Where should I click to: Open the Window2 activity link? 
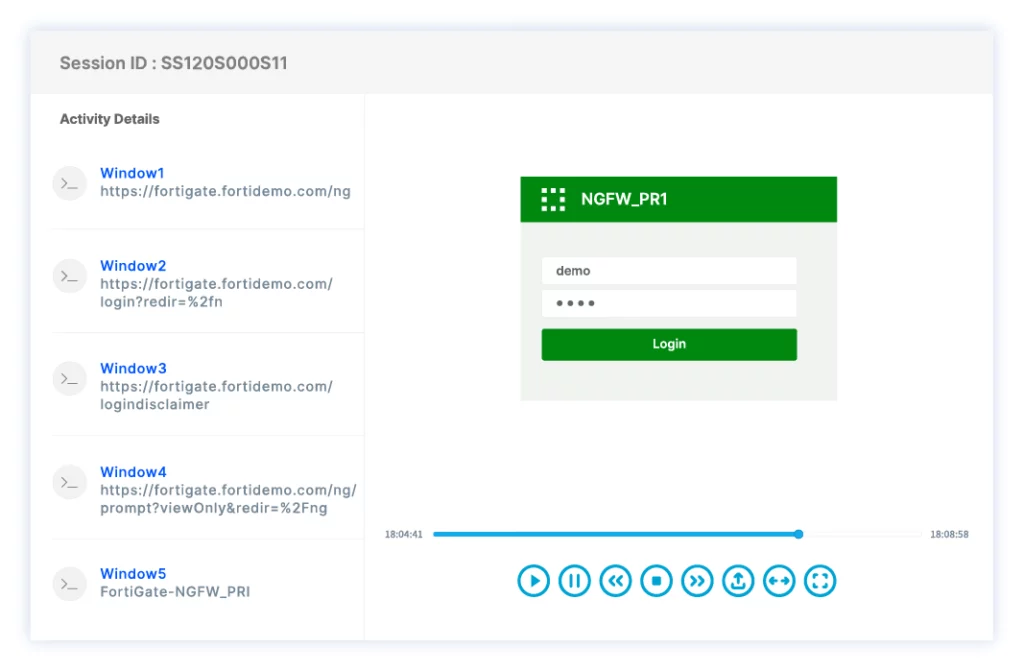tap(133, 266)
